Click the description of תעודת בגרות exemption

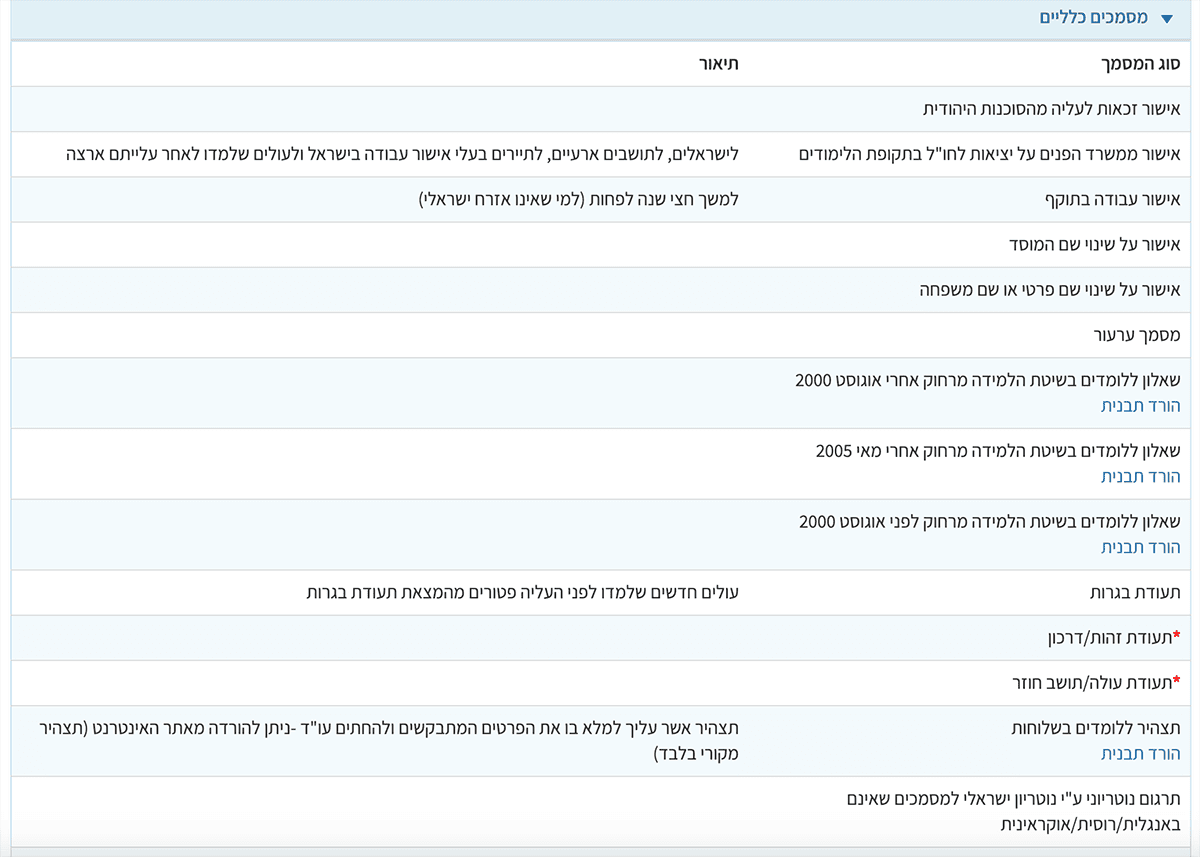(x=522, y=593)
